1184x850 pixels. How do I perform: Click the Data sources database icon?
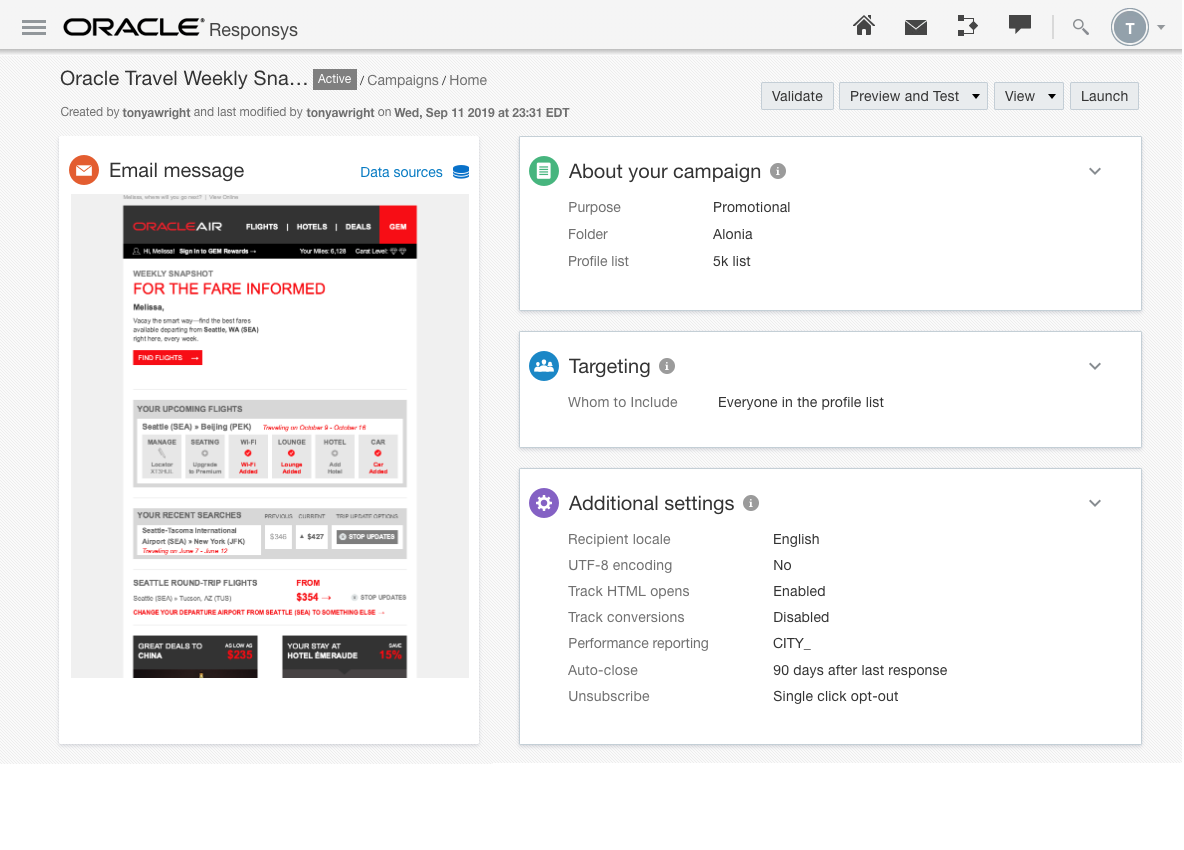click(x=461, y=172)
